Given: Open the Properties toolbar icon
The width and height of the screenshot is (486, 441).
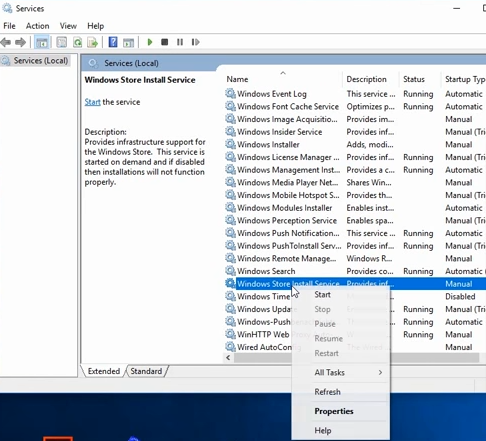Looking at the screenshot, I should click(61, 42).
